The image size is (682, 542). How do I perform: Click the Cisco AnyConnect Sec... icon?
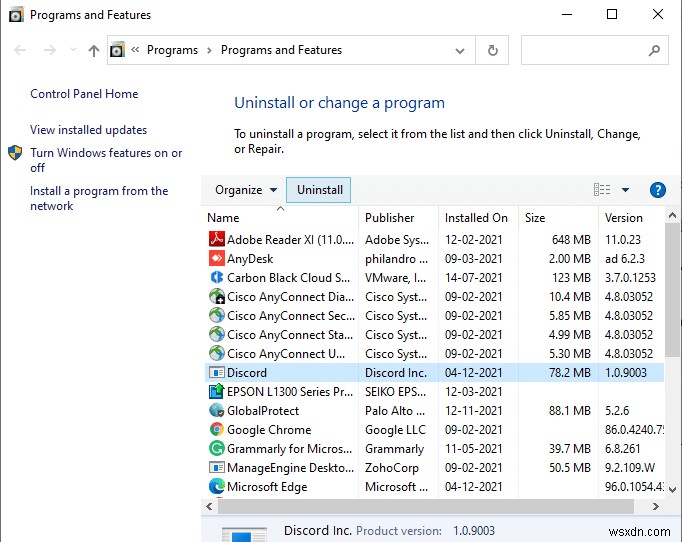(217, 315)
